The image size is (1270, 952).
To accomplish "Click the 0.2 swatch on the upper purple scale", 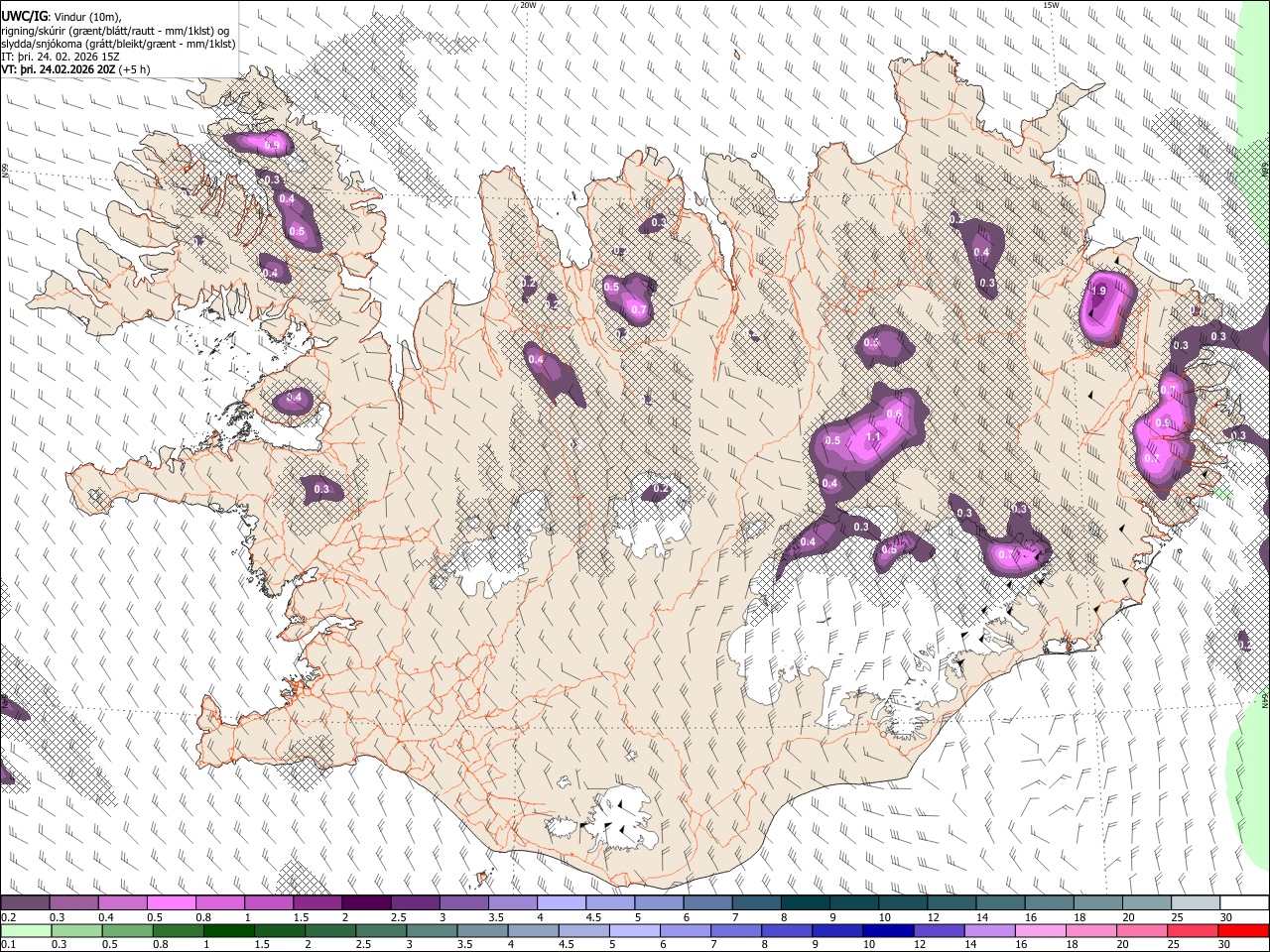I will [25, 903].
